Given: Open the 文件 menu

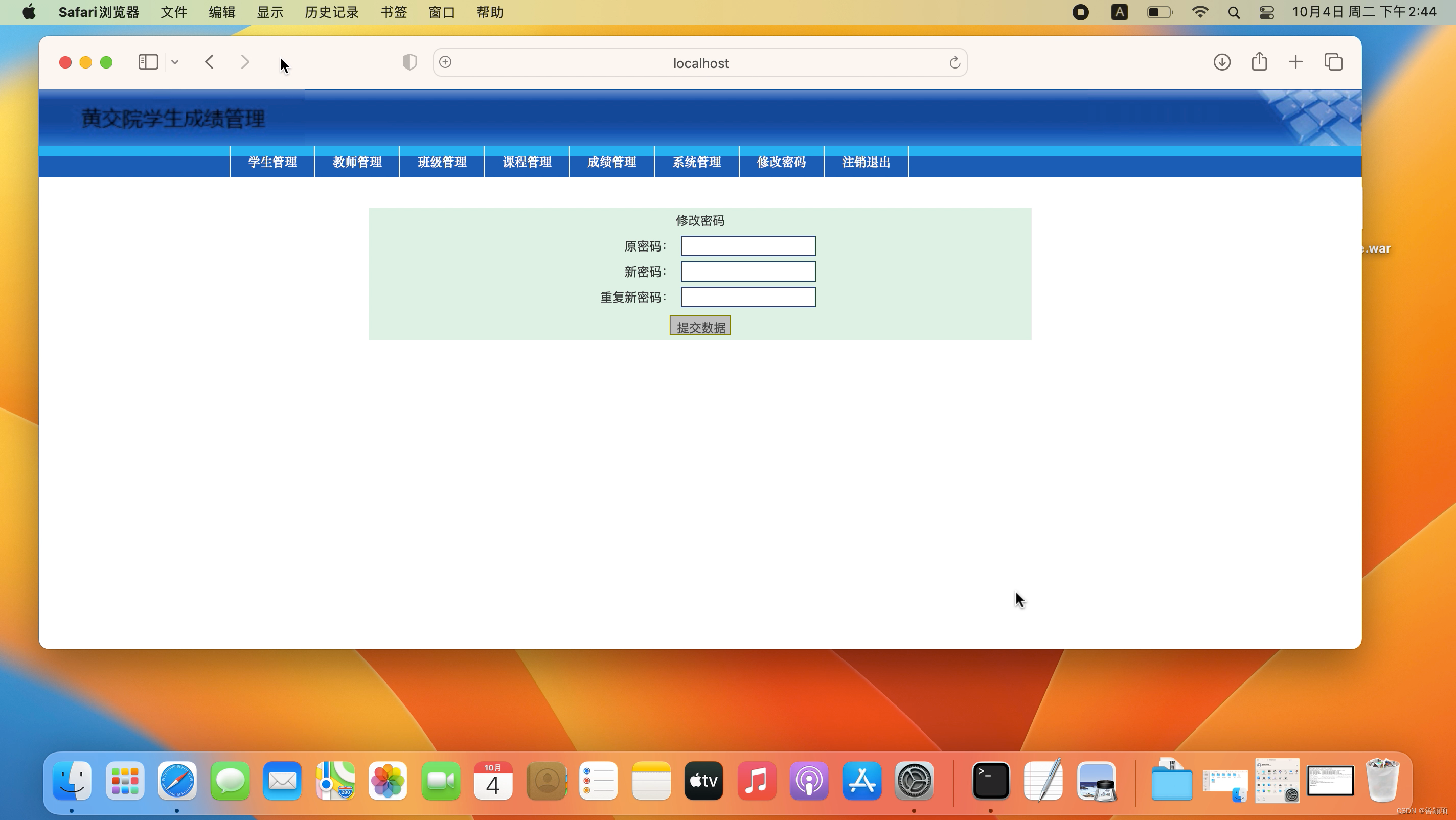Looking at the screenshot, I should click(174, 12).
